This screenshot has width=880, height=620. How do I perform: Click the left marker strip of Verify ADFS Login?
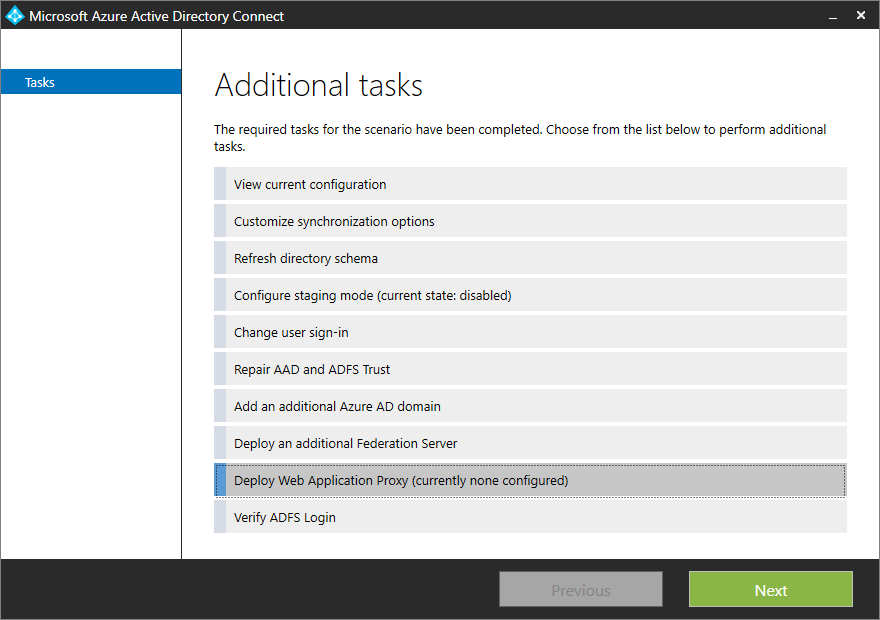coord(220,517)
